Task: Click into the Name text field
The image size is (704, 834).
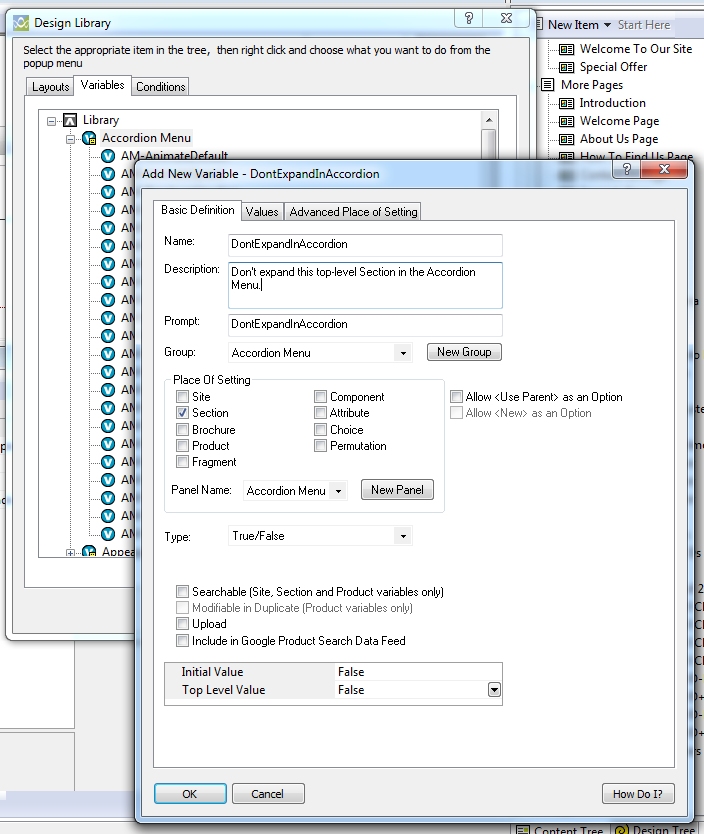Action: (x=364, y=244)
